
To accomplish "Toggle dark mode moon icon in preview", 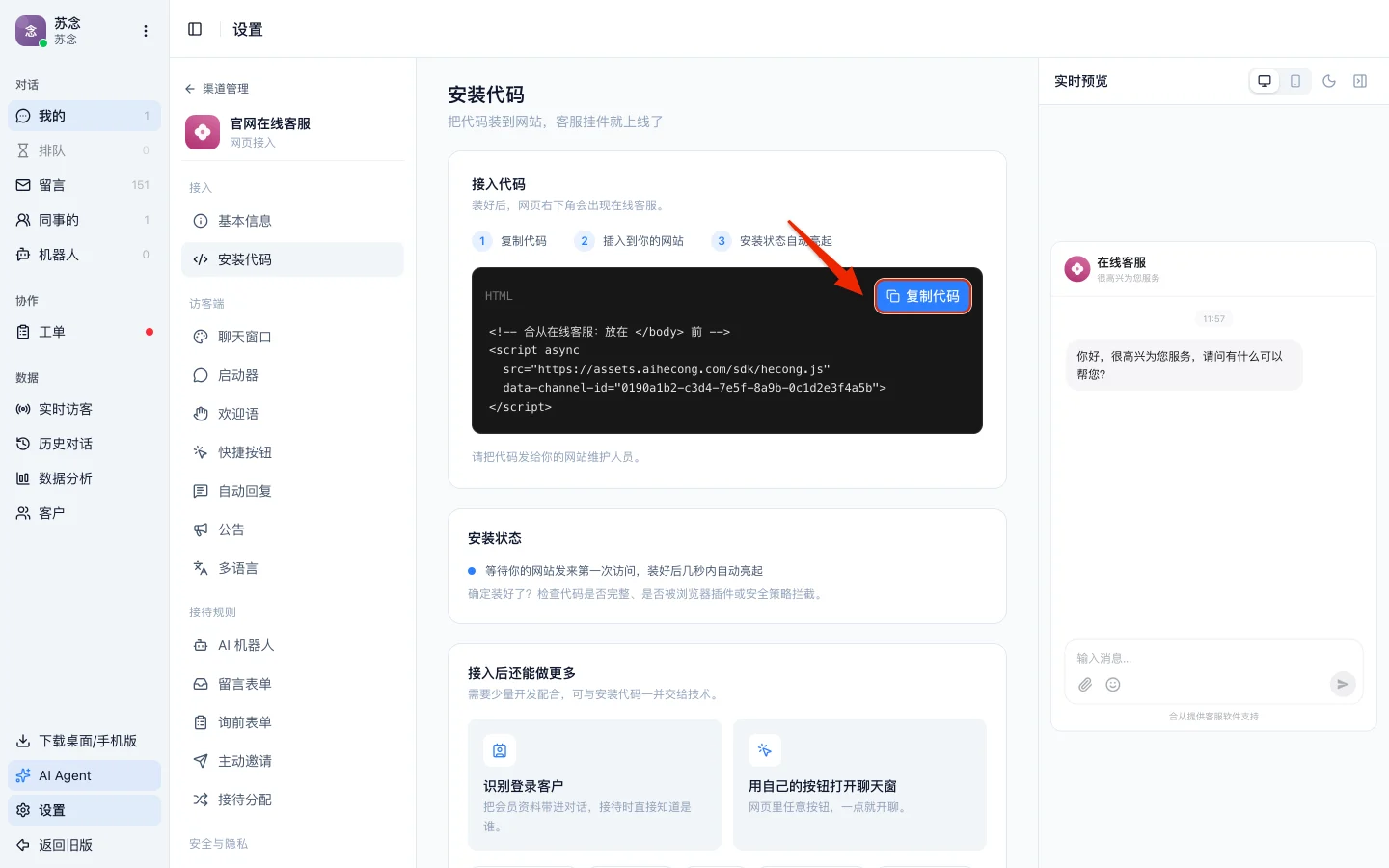I will [1329, 81].
